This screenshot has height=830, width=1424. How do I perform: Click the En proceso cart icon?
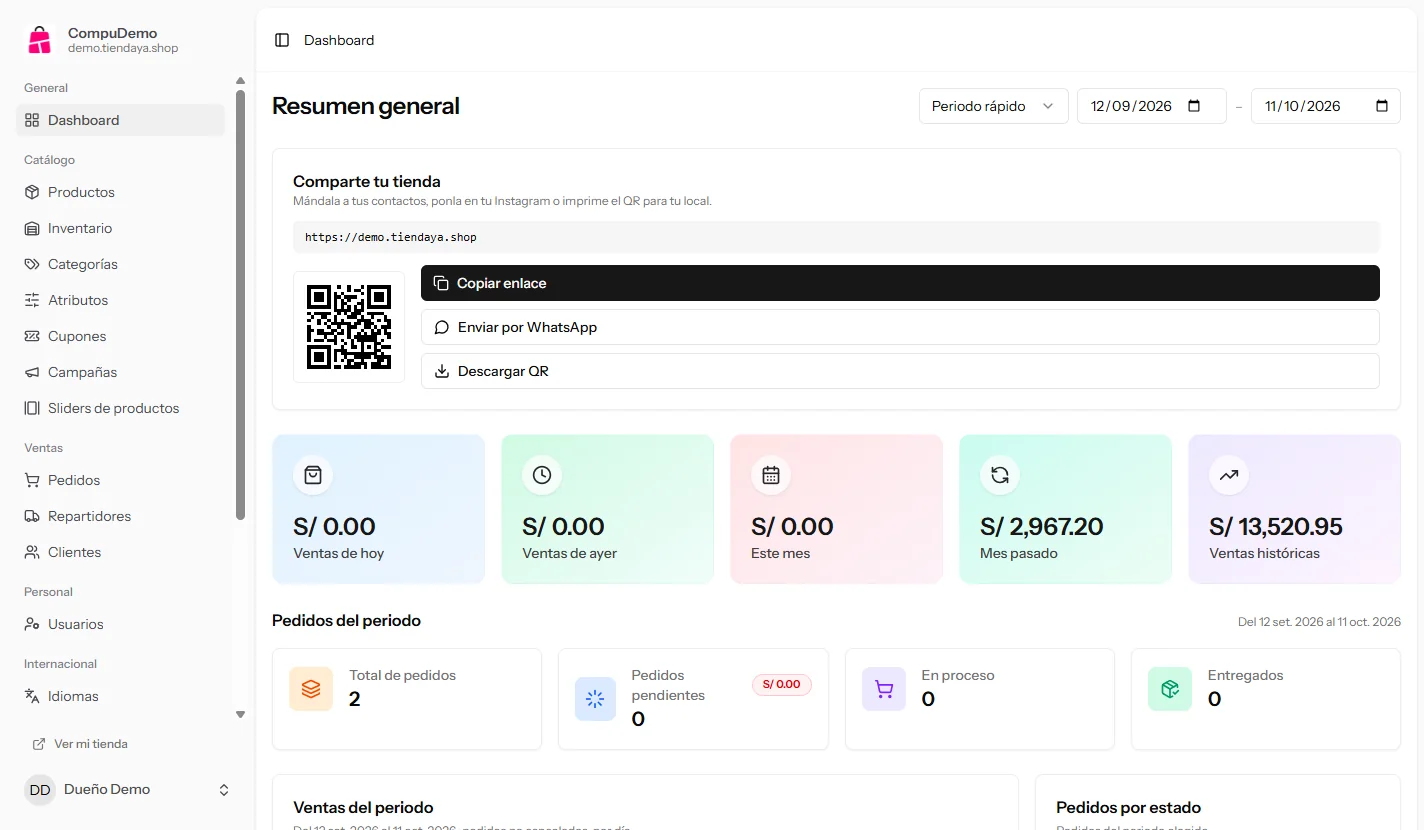[x=884, y=689]
